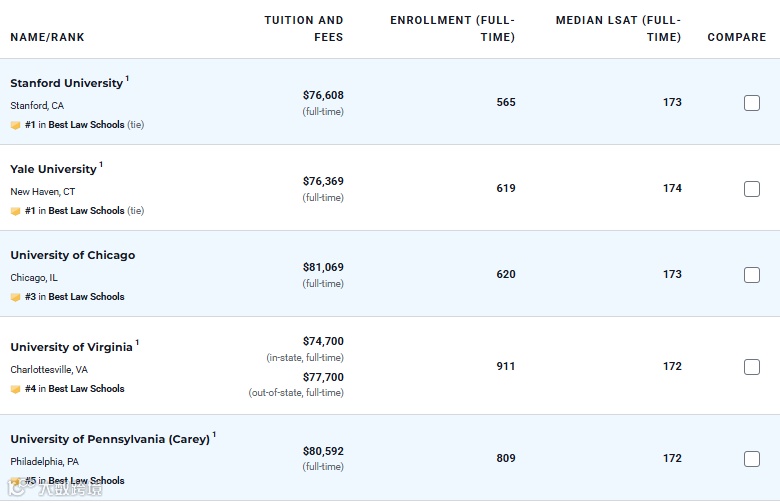The height and width of the screenshot is (503, 780).
Task: Click Best Law Schools link under Stanford
Action: [x=86, y=125]
